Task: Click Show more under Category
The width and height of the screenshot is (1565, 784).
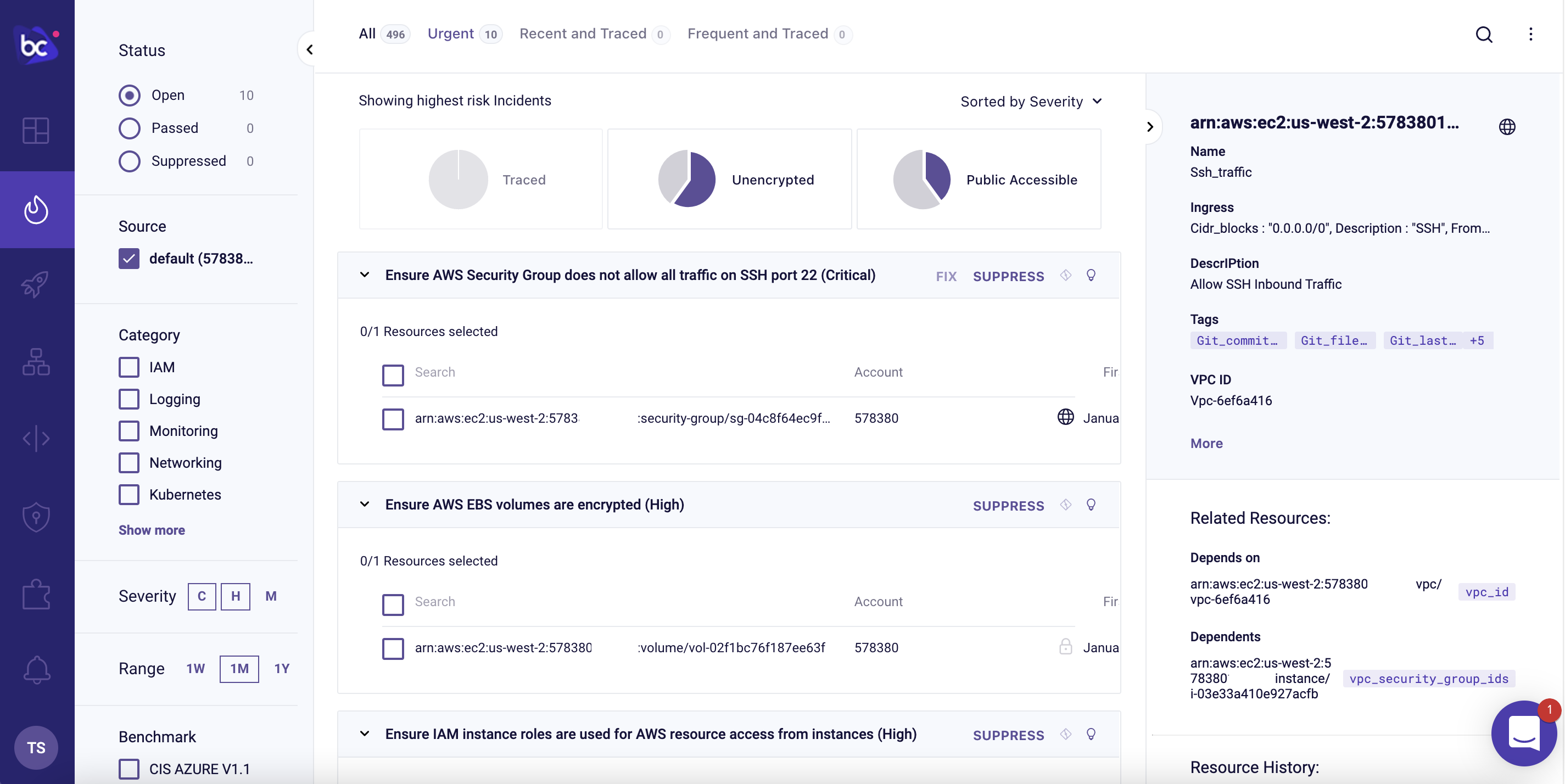Action: point(152,530)
